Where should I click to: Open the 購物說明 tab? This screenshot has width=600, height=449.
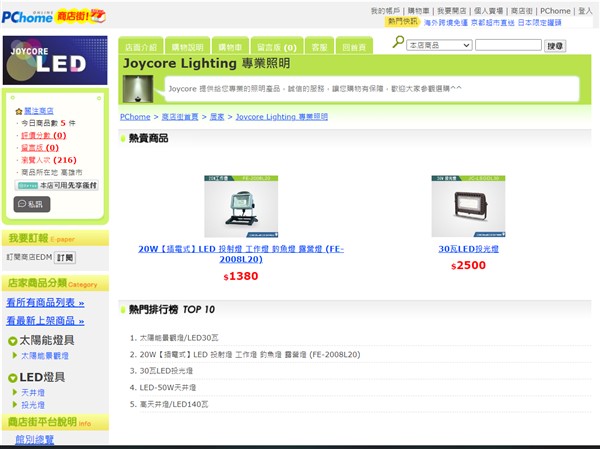pyautogui.click(x=188, y=47)
